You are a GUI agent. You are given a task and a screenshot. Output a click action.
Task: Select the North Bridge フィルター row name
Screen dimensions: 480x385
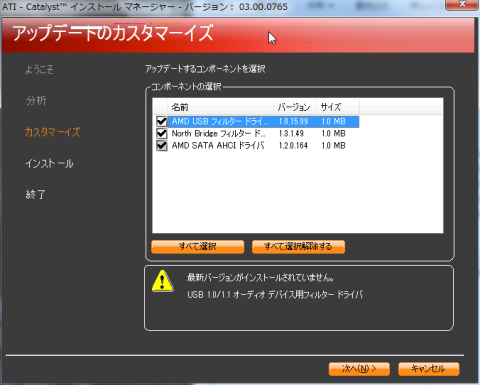coord(218,134)
